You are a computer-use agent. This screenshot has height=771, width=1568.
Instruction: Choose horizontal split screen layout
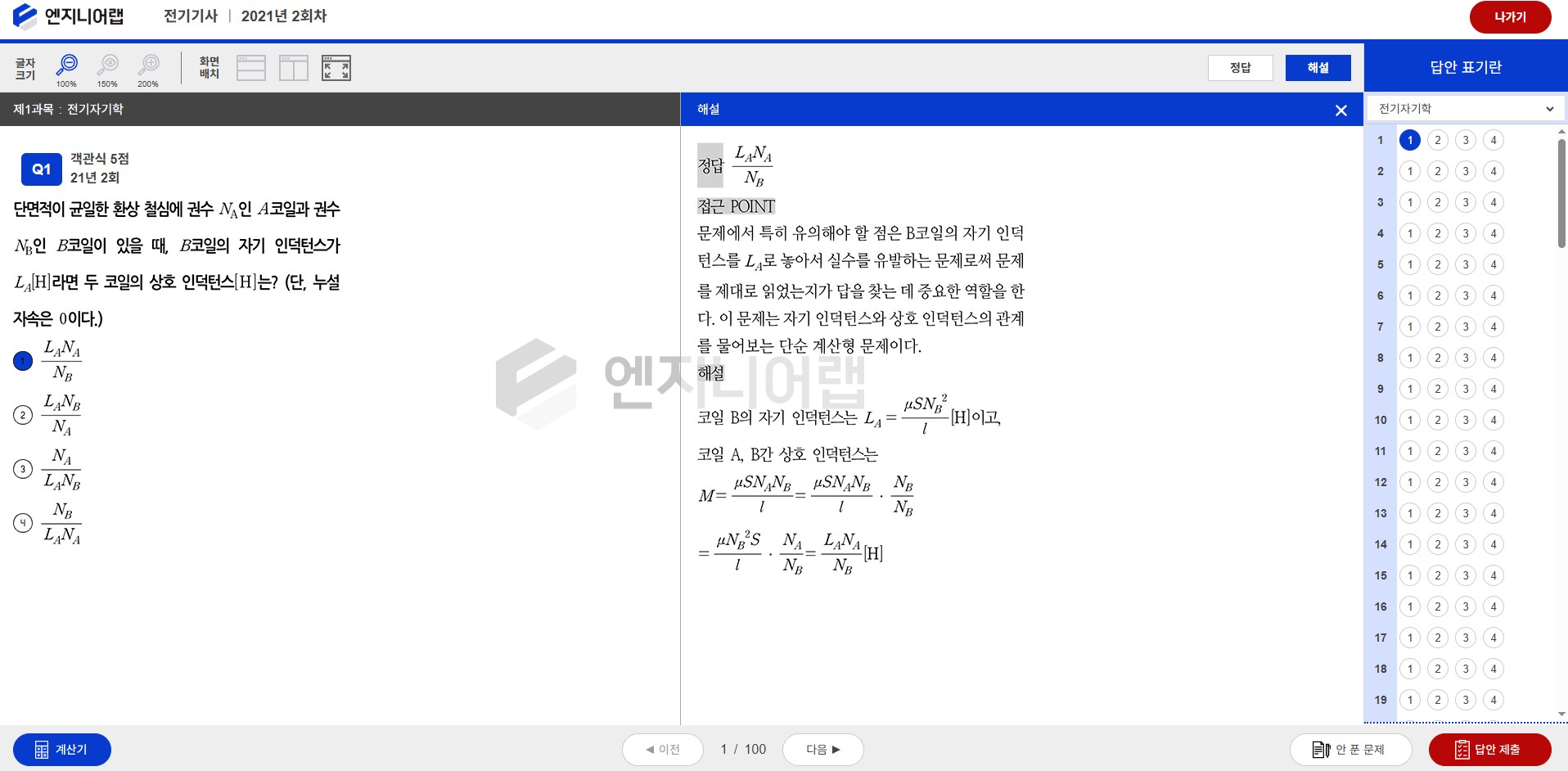pos(251,68)
